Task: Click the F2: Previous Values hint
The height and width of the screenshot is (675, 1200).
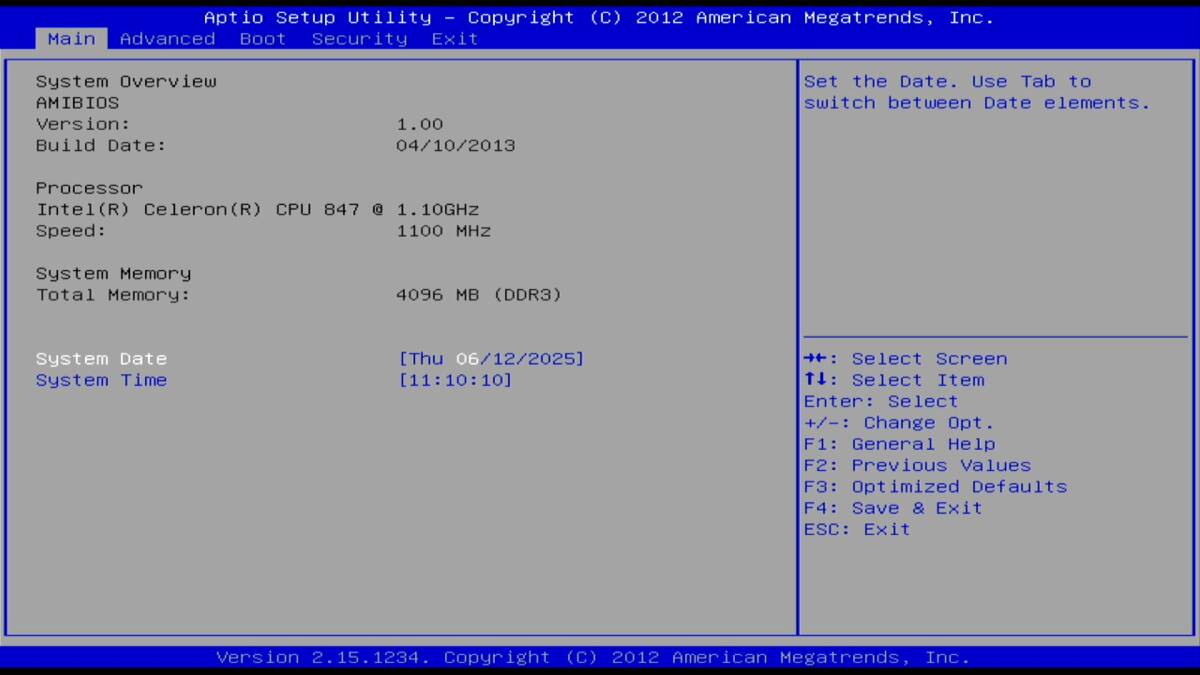Action: (x=917, y=465)
